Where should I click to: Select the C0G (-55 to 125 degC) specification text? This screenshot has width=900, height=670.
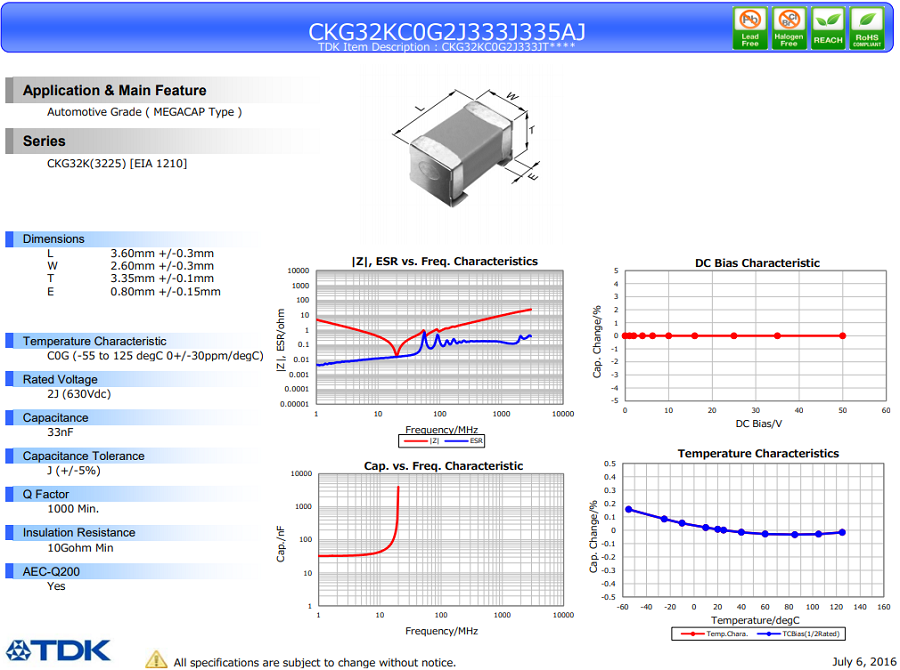156,356
